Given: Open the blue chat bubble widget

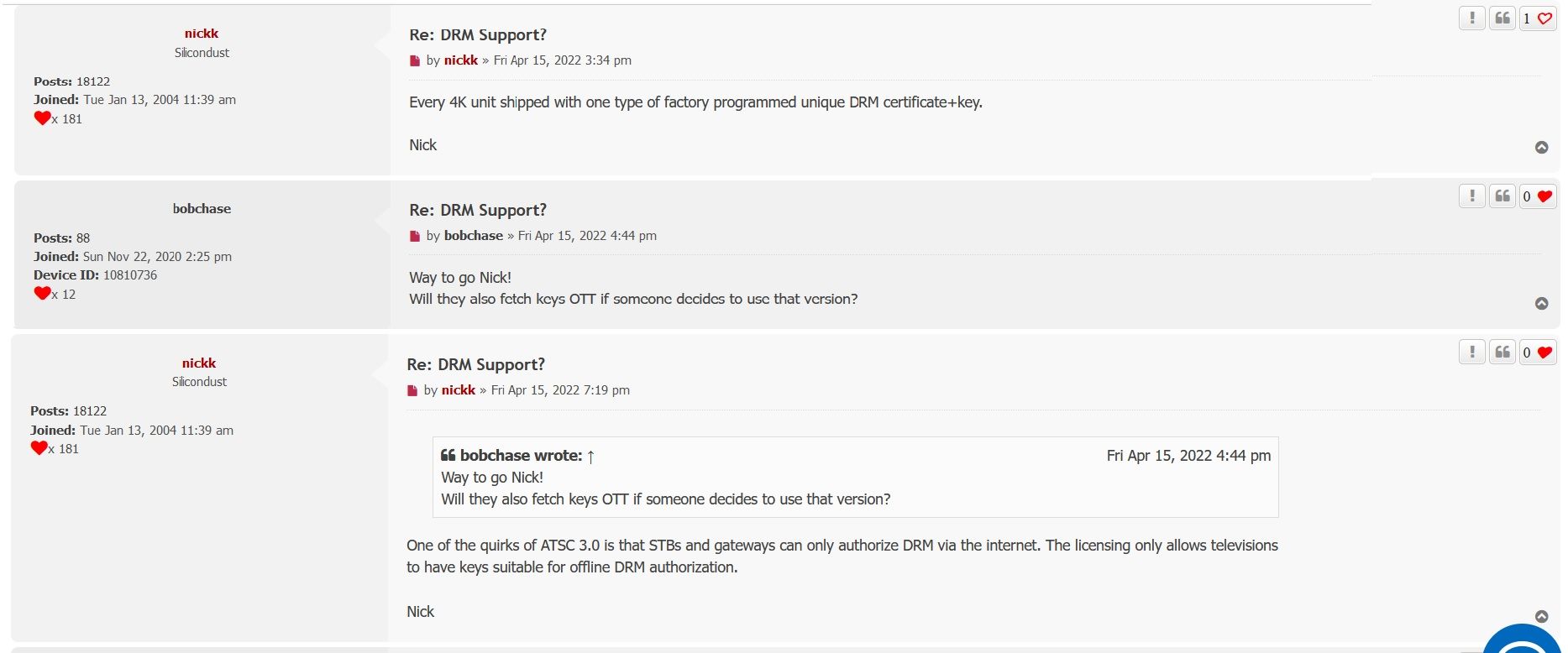Looking at the screenshot, I should coord(1524,640).
